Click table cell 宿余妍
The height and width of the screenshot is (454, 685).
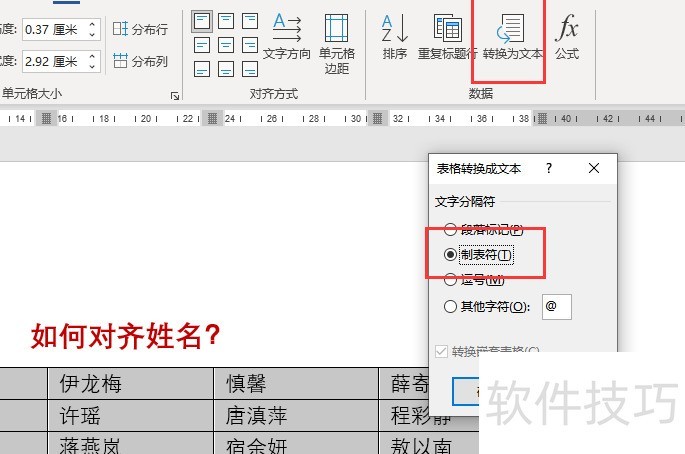coord(296,444)
